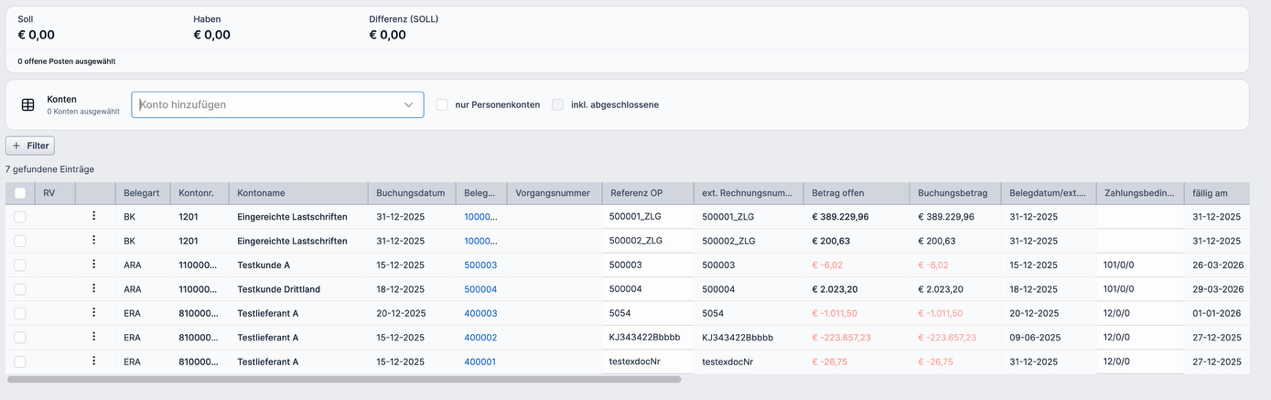Focus the Konto hinzufügen input field
The width and height of the screenshot is (1271, 400).
(265, 105)
